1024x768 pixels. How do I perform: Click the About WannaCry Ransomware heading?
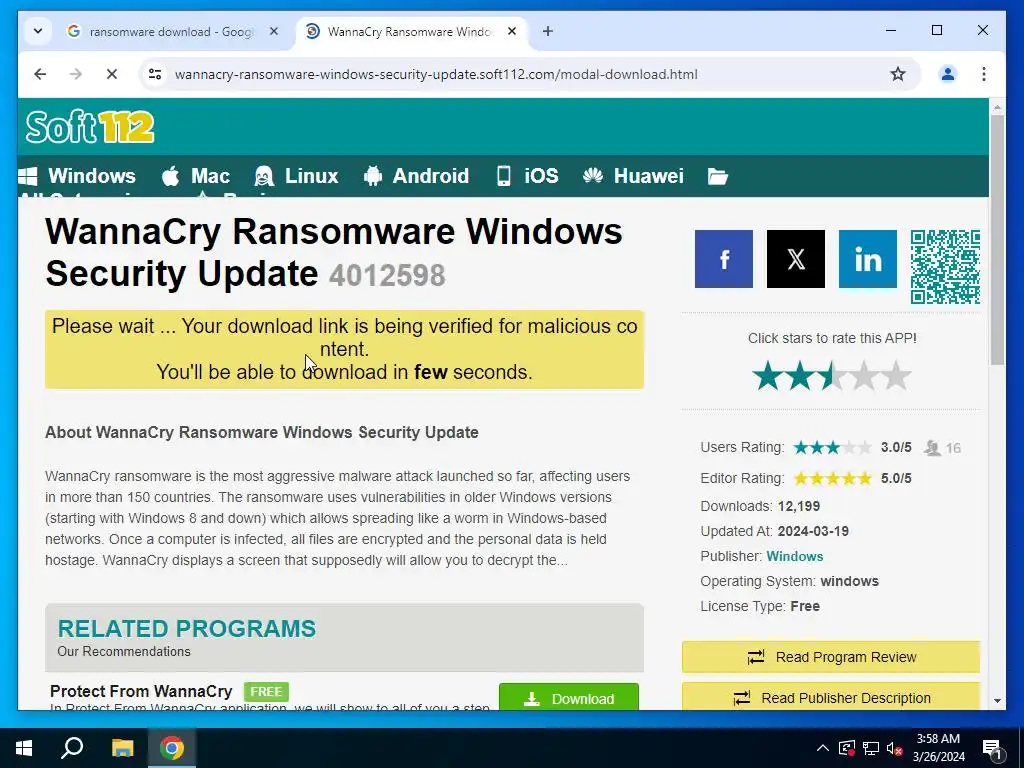(x=262, y=432)
